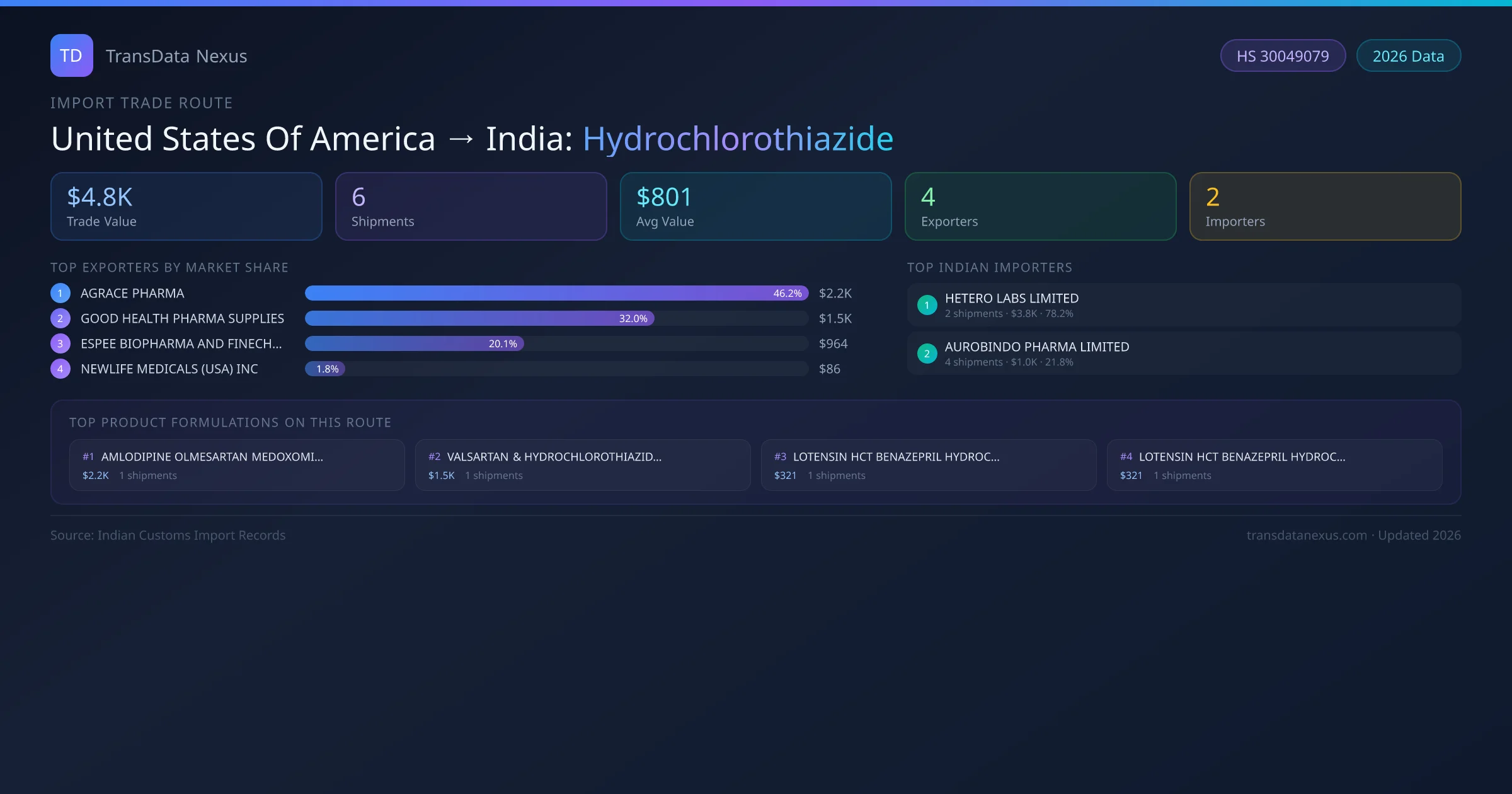Select the rank 1 badge next to AGRACE PHARMA
1512x794 pixels.
click(60, 293)
